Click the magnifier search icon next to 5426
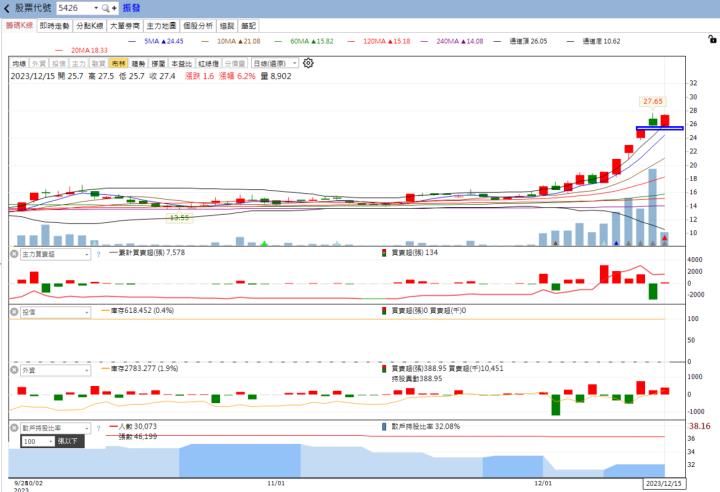This screenshot has width=720, height=492. (106, 8)
